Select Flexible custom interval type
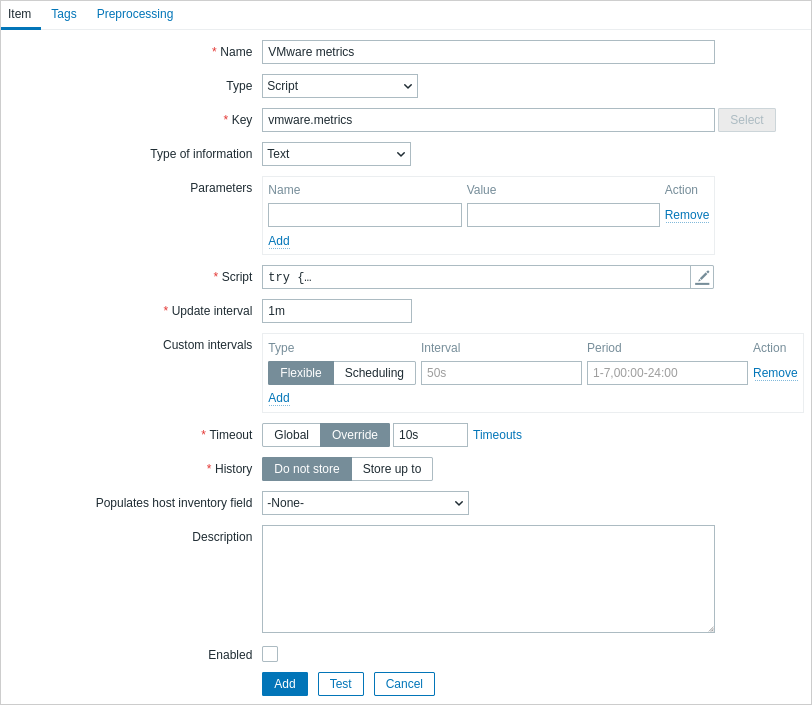The width and height of the screenshot is (812, 705). [x=301, y=373]
